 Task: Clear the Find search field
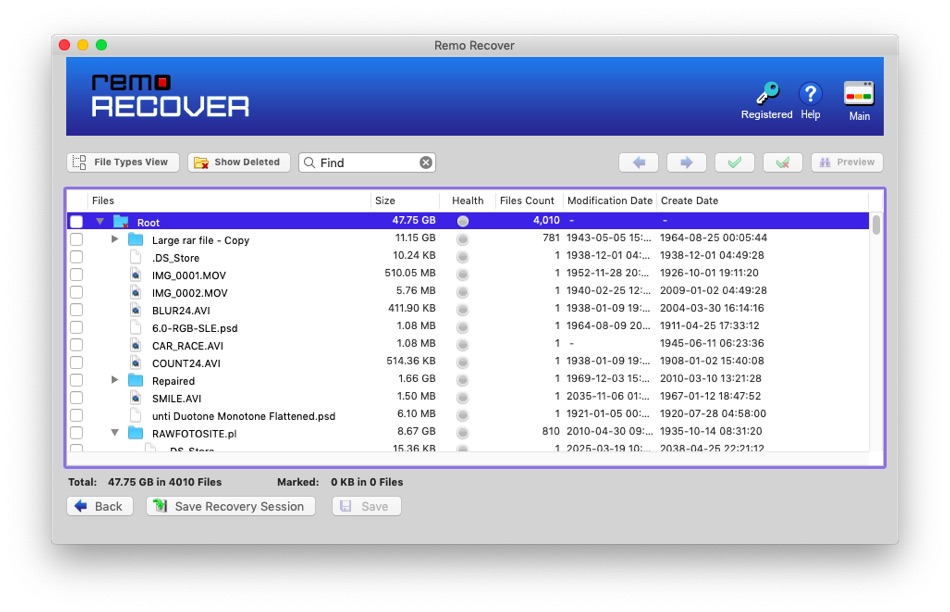pyautogui.click(x=426, y=162)
